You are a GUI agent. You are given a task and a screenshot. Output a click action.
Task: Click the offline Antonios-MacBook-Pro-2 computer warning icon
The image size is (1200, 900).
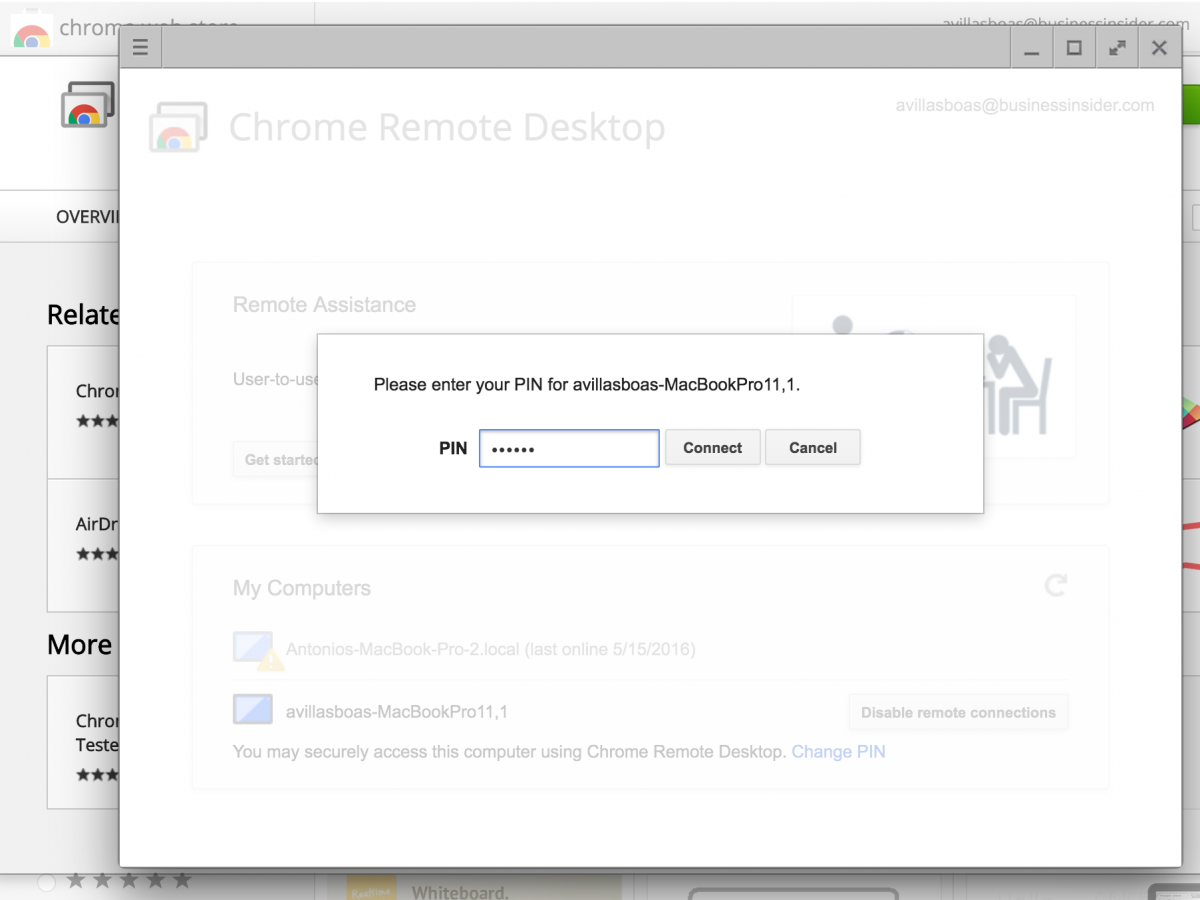coord(269,659)
